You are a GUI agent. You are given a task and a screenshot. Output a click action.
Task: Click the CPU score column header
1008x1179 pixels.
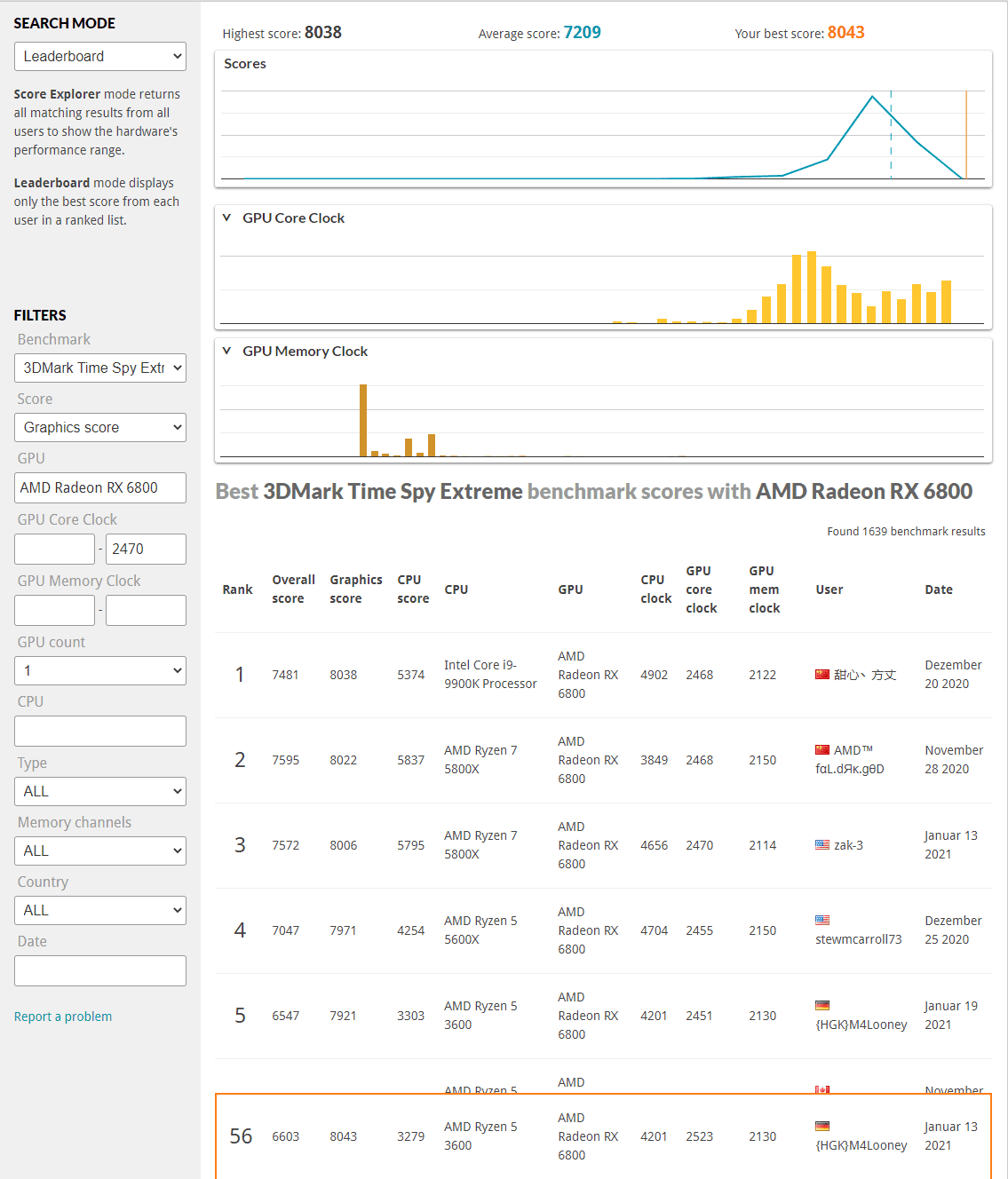(413, 589)
